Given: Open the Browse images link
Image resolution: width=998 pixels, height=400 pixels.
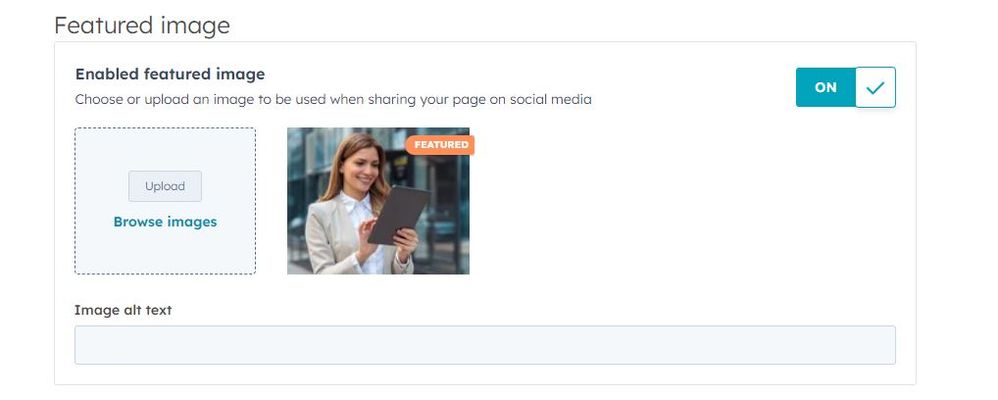Looking at the screenshot, I should (x=165, y=222).
